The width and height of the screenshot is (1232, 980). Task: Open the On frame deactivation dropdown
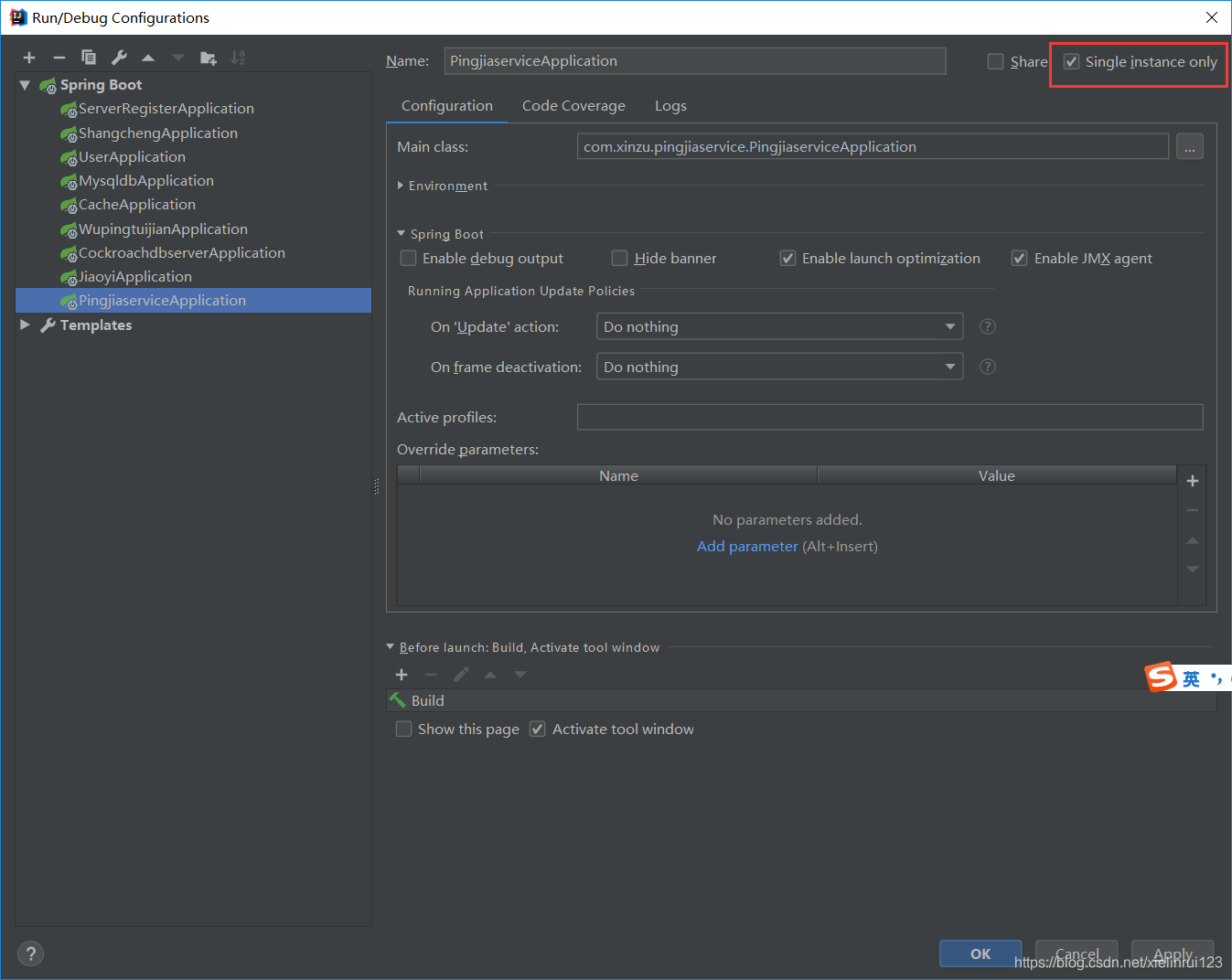(x=779, y=367)
